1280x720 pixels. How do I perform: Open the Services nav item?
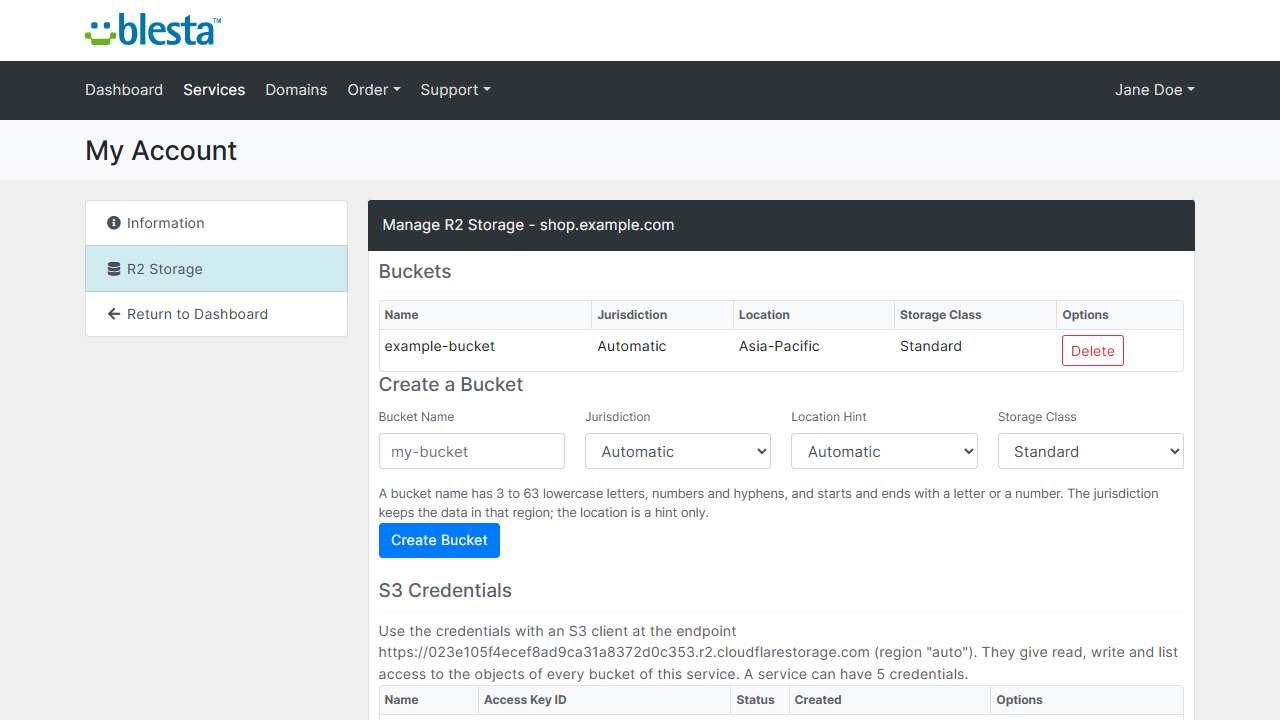214,90
